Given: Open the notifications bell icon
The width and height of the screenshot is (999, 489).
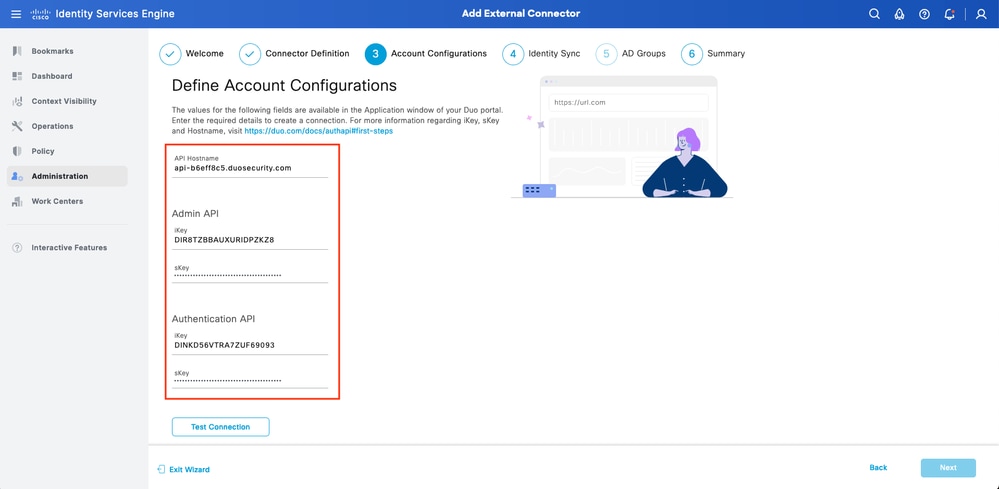Looking at the screenshot, I should click(x=949, y=14).
